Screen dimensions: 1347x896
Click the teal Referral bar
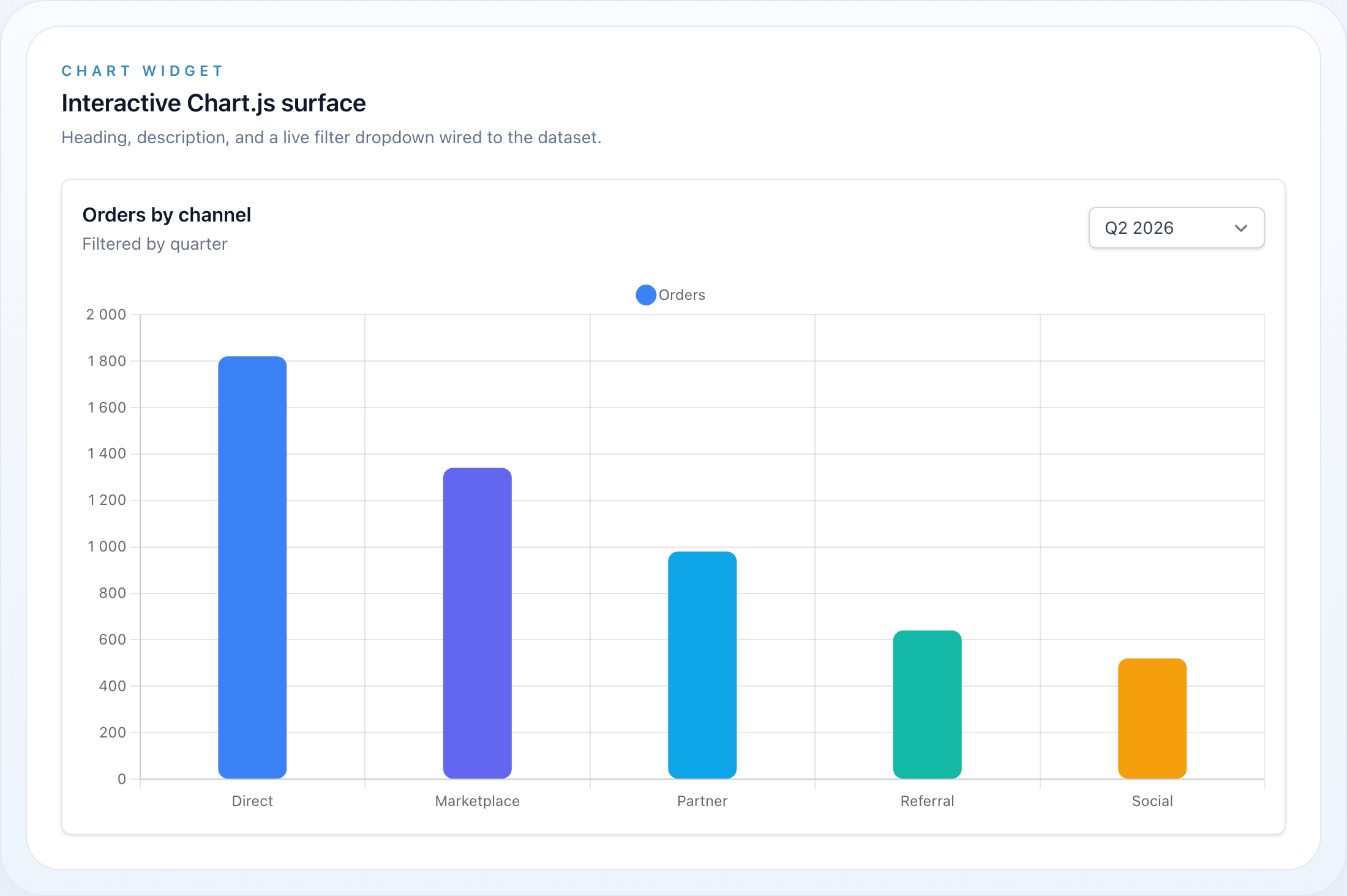(x=927, y=704)
